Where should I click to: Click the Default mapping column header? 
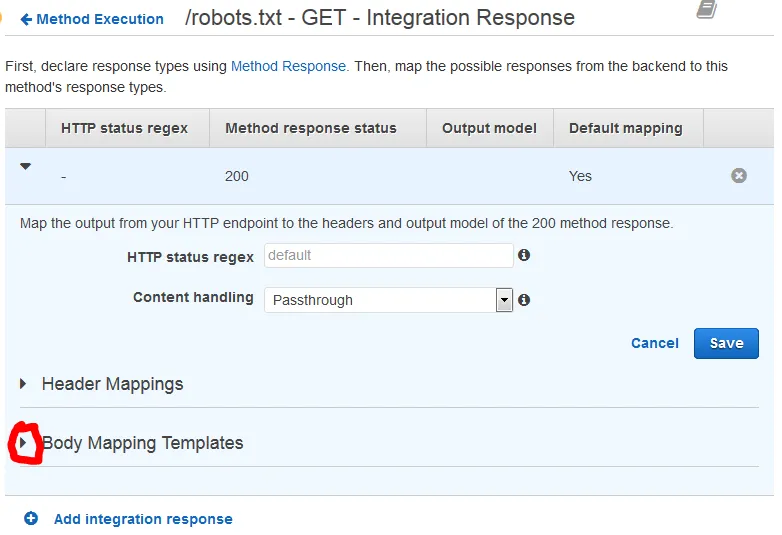click(x=625, y=128)
